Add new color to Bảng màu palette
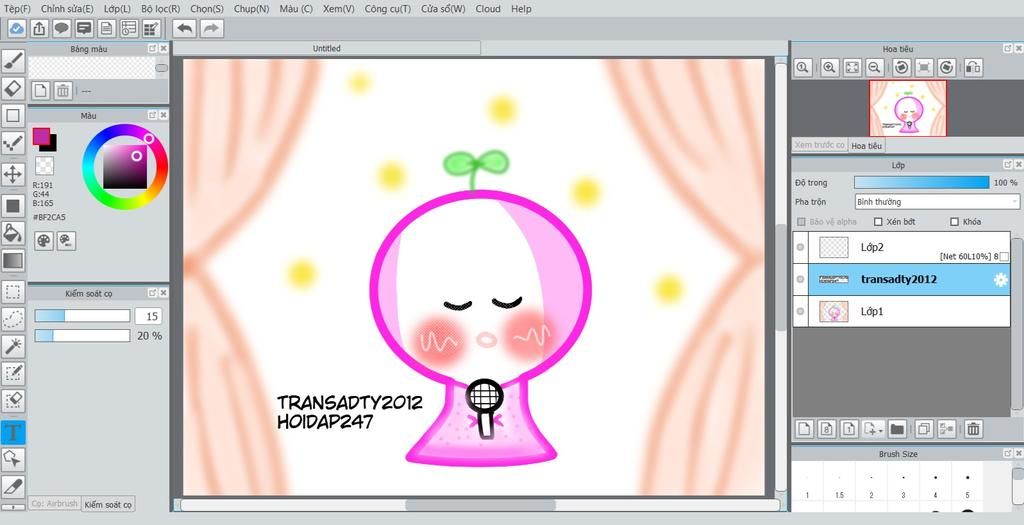This screenshot has width=1024, height=525. [40, 91]
